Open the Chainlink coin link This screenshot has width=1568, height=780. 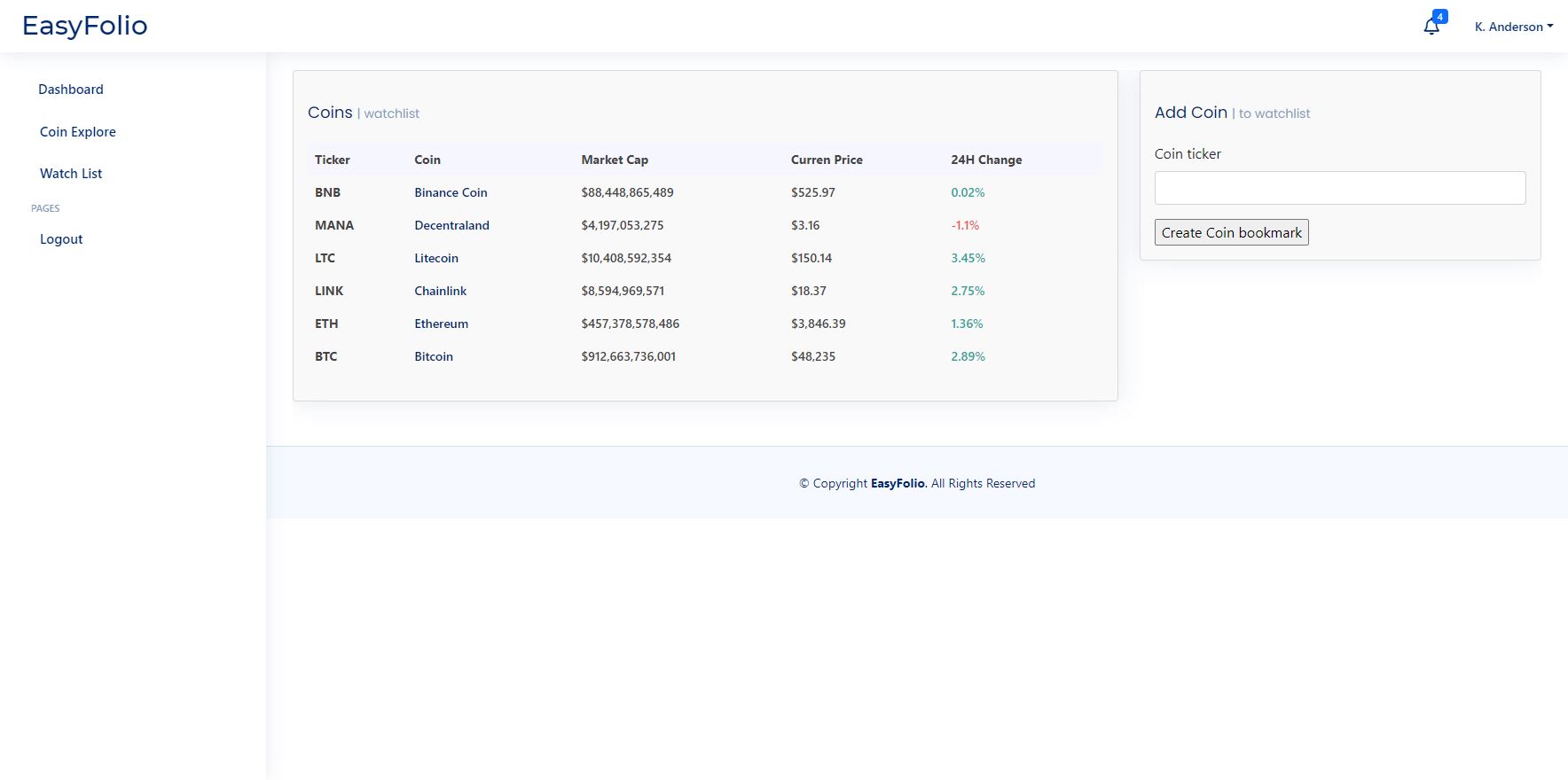pyautogui.click(x=440, y=291)
